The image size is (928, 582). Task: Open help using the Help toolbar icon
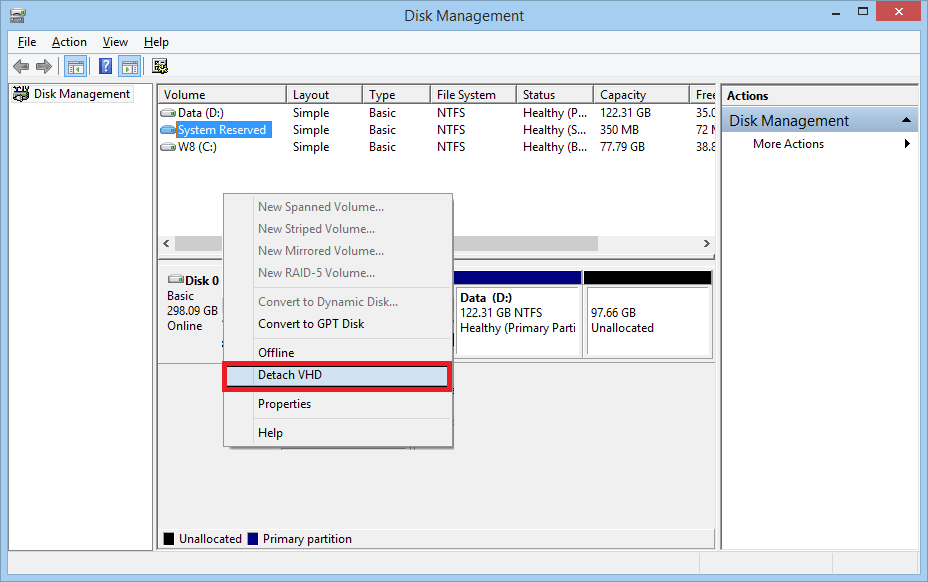(105, 66)
